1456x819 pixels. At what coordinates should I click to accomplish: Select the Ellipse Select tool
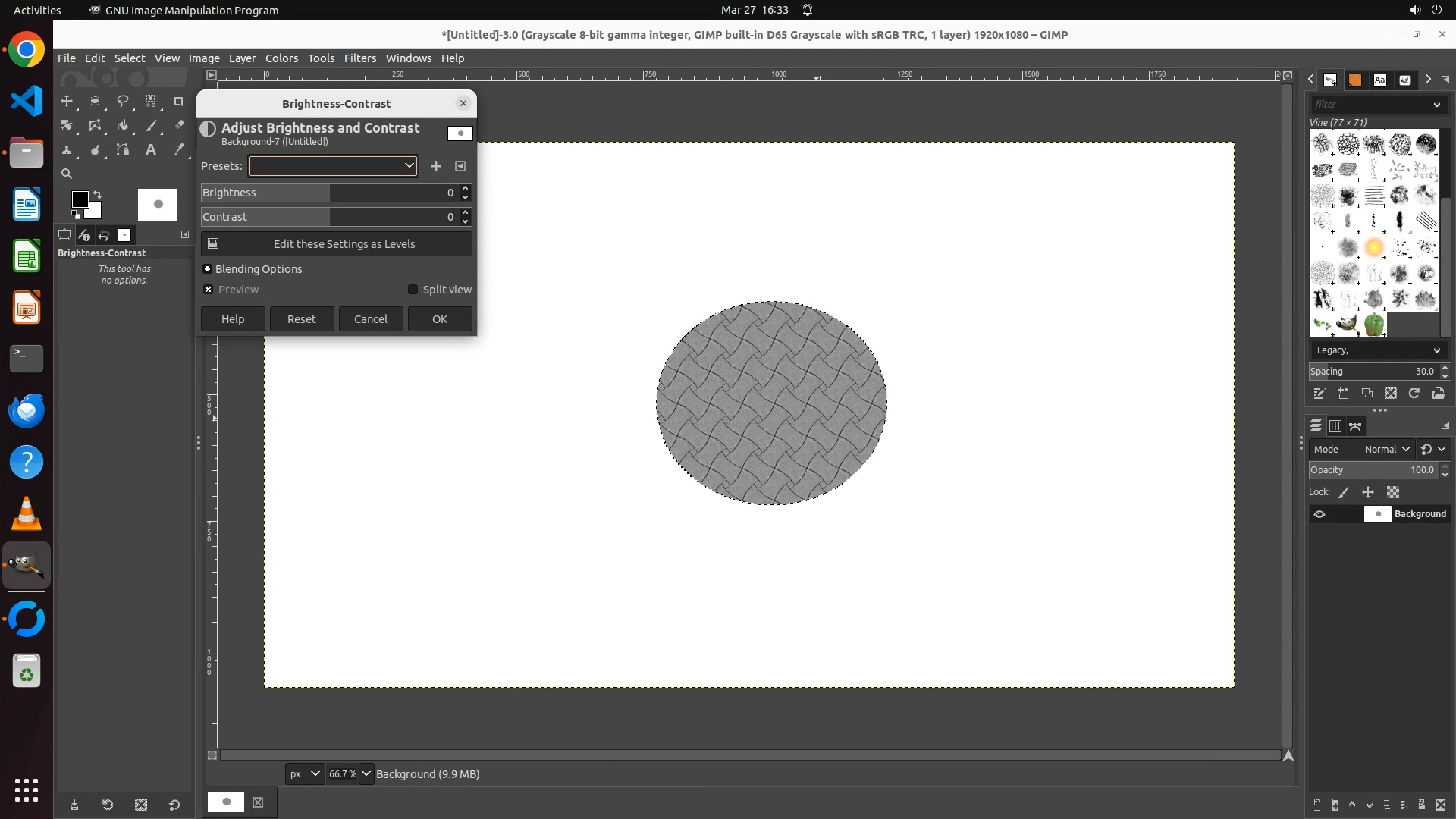[95, 101]
